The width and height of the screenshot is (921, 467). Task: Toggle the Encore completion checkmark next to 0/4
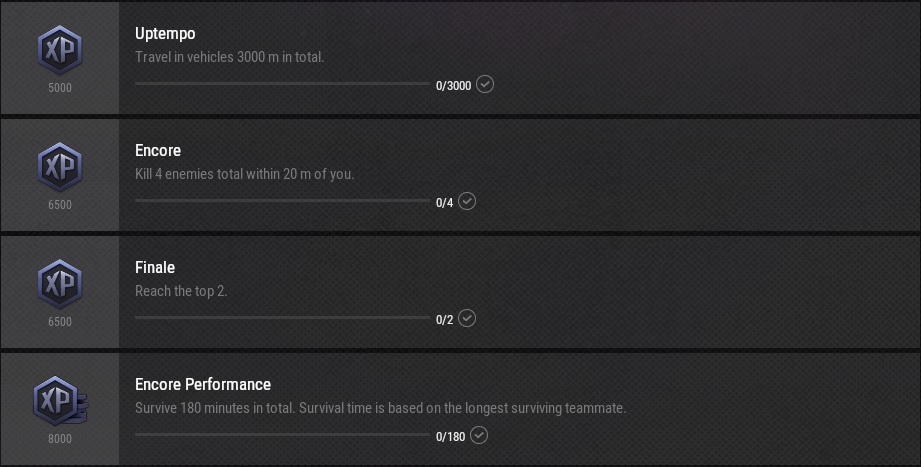coord(467,202)
